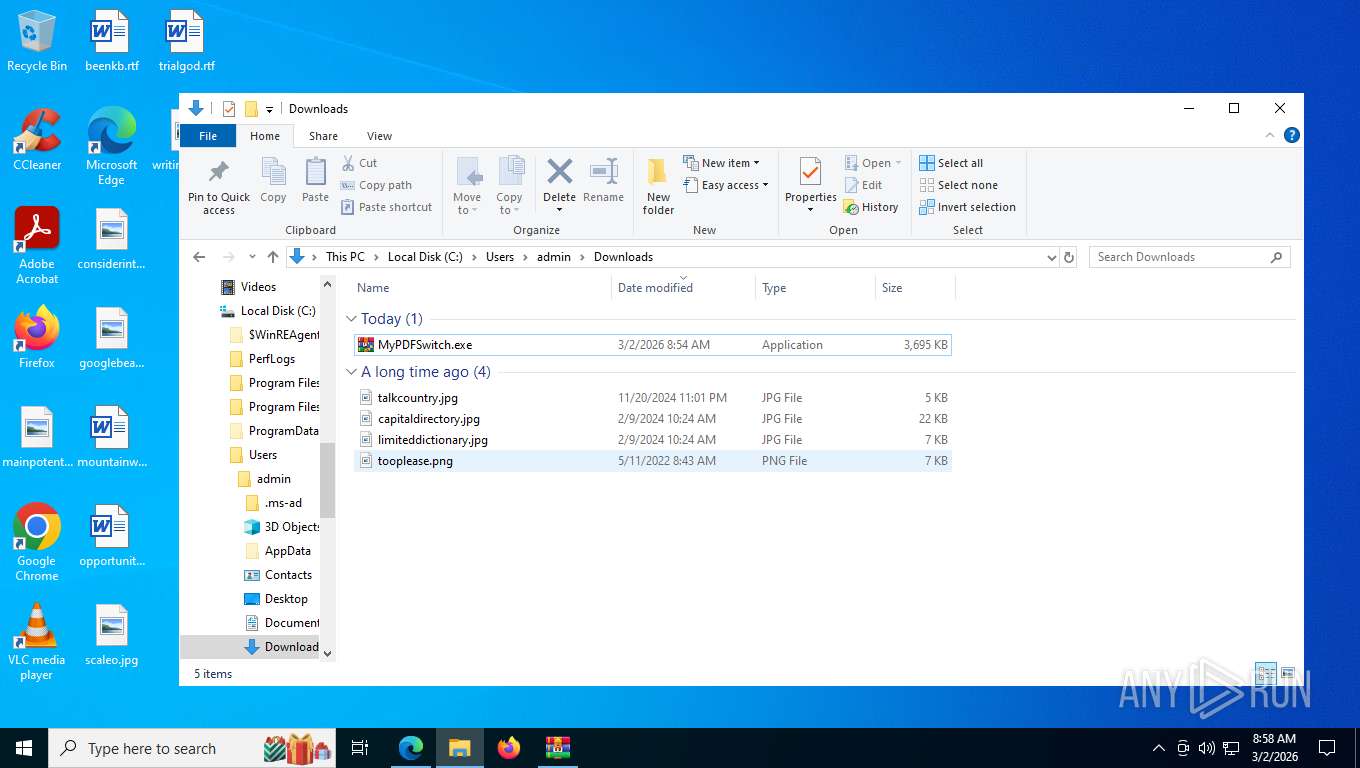Open the Adobe Acrobat desktop shortcut
Viewport: 1360px width, 768px height.
pyautogui.click(x=37, y=245)
